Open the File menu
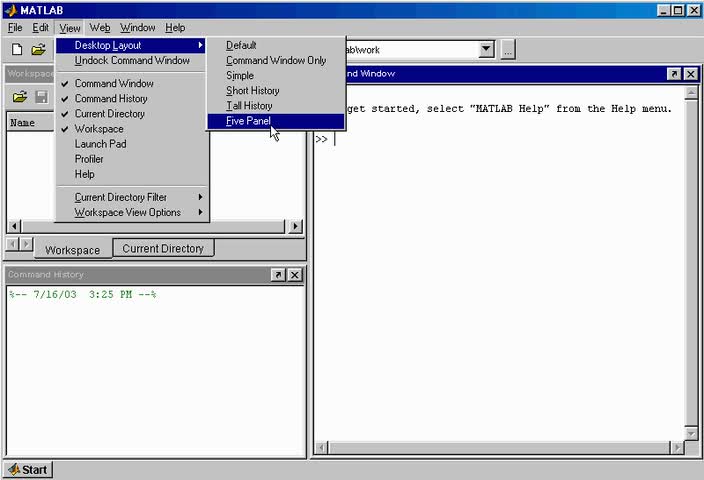The width and height of the screenshot is (704, 480). [15, 28]
